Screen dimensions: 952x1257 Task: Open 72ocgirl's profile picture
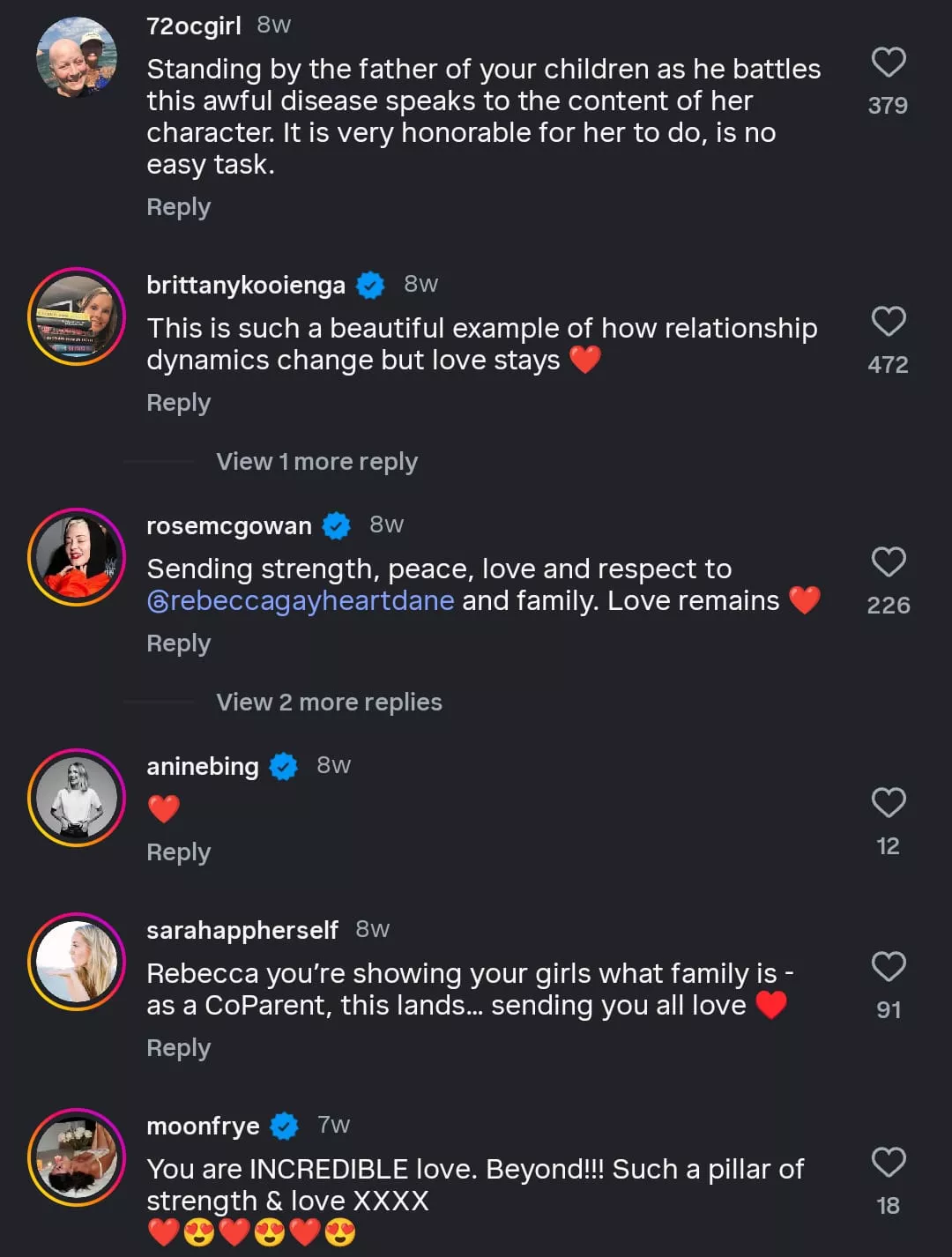77,57
